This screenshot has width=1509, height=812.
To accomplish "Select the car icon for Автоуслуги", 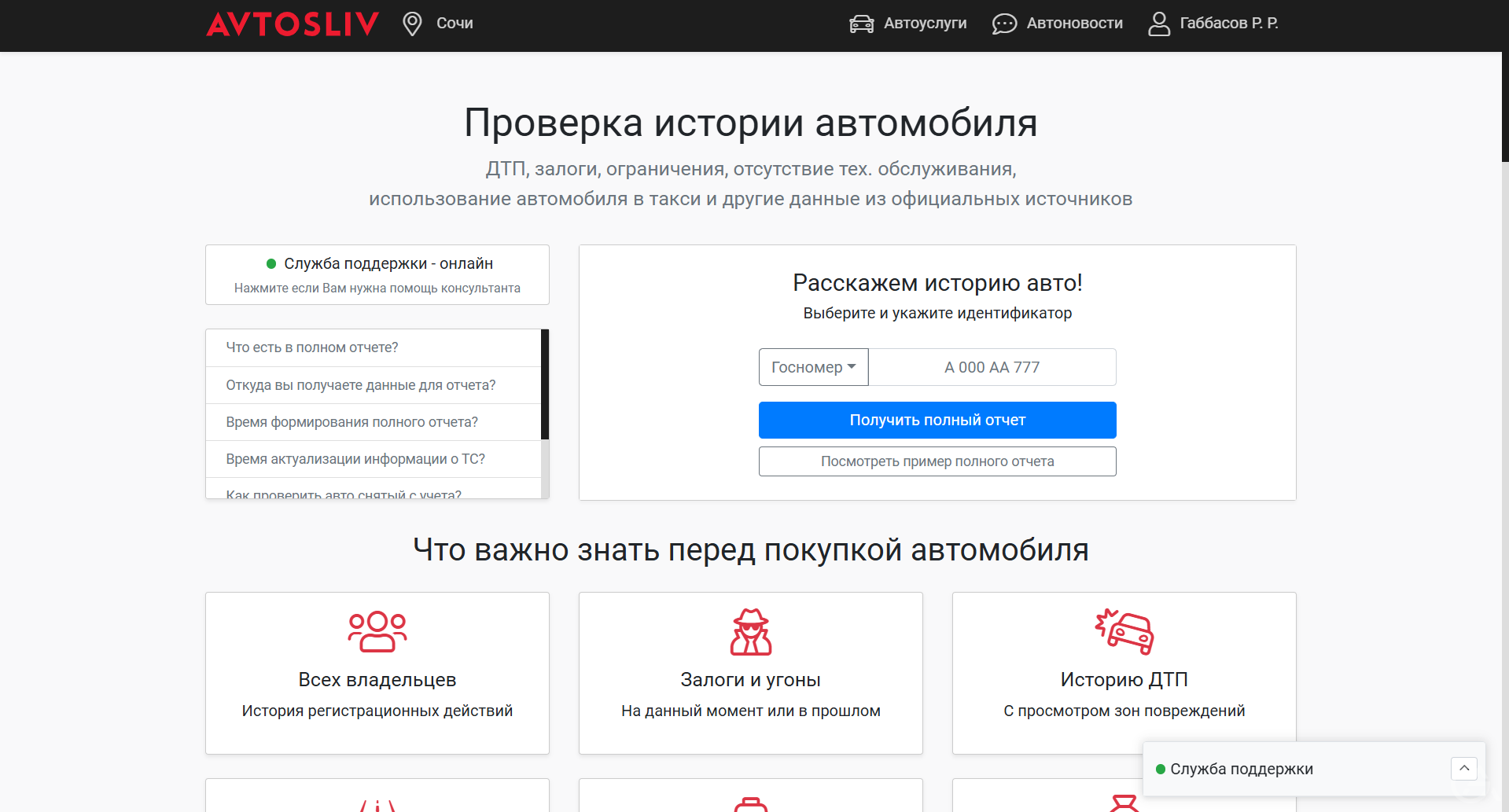I will click(x=861, y=24).
